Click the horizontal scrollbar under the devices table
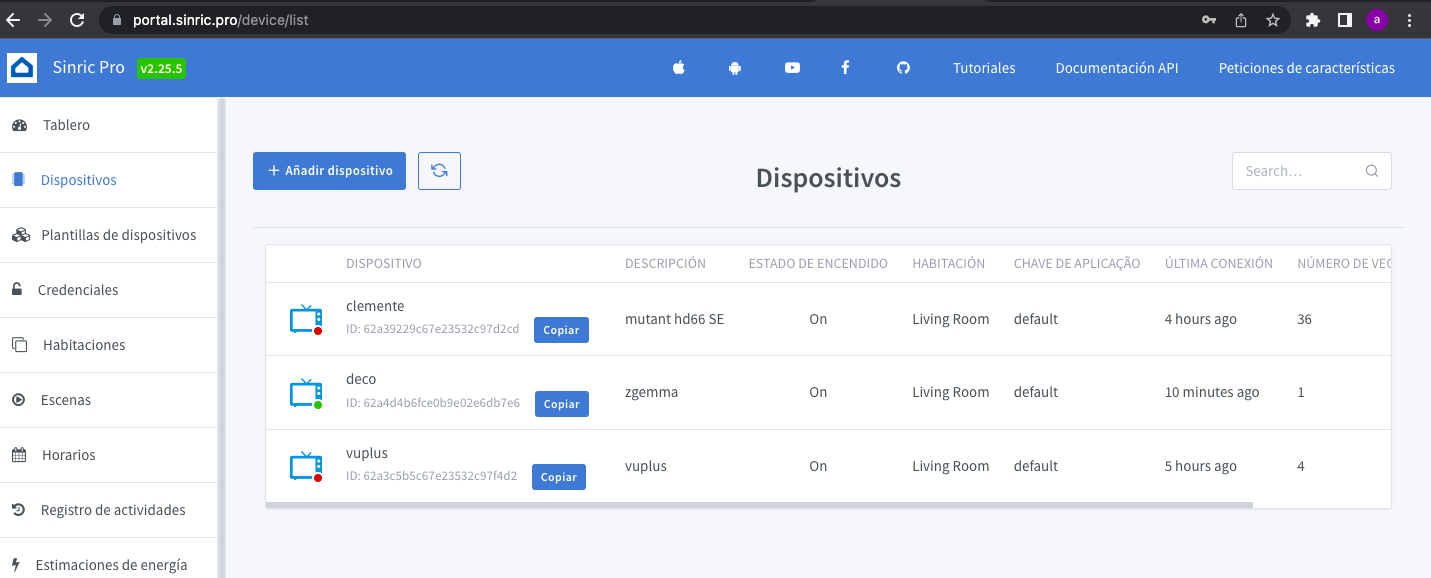The image size is (1431, 578). click(758, 505)
